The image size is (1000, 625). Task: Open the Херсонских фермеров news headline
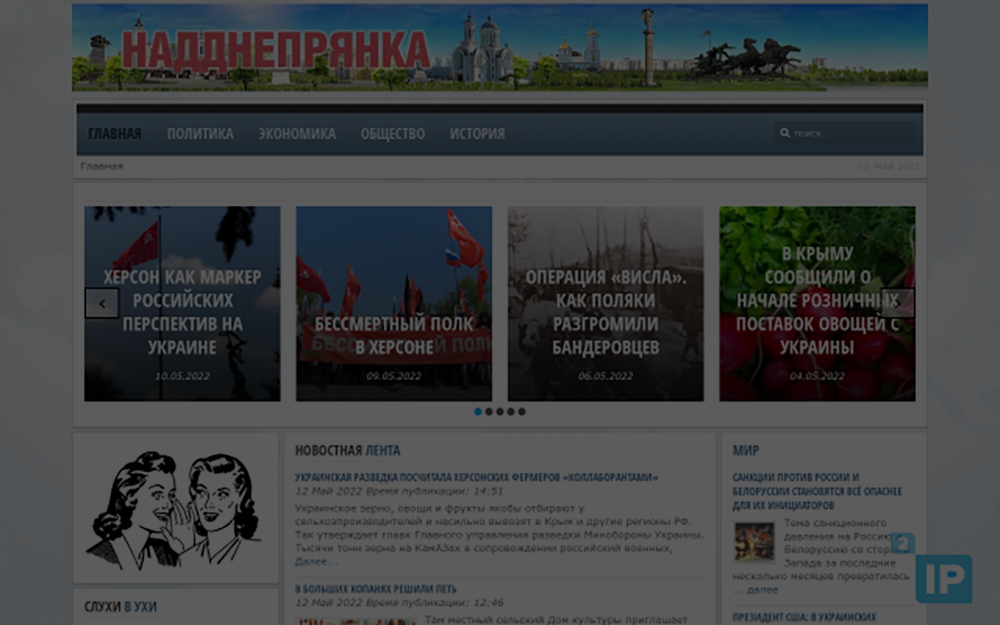coord(476,478)
